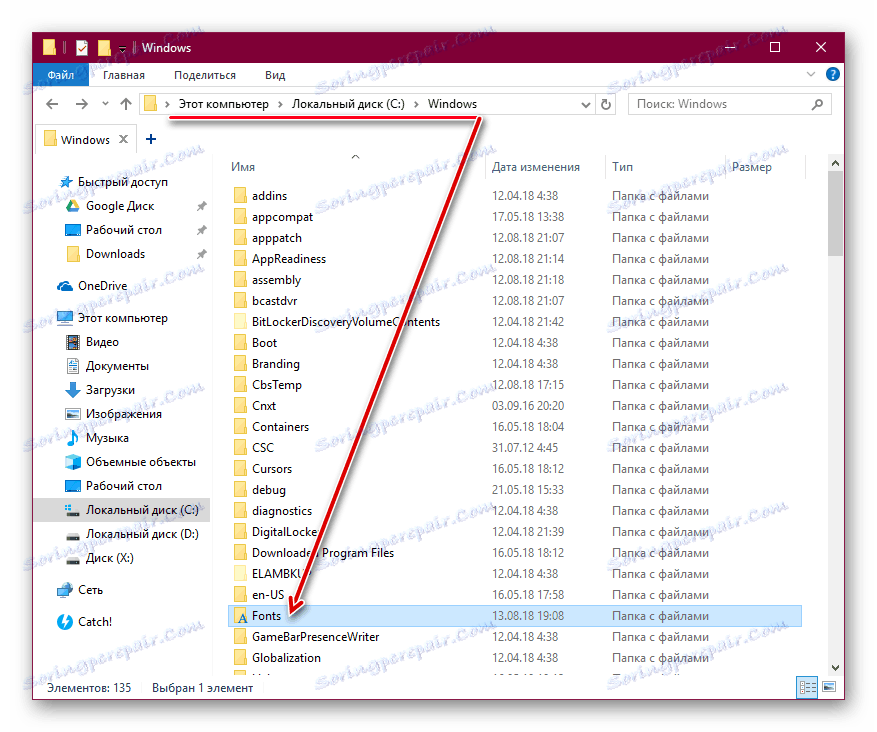Viewport: 877px width, 732px height.
Task: Select the appcompat folder
Action: [x=282, y=217]
